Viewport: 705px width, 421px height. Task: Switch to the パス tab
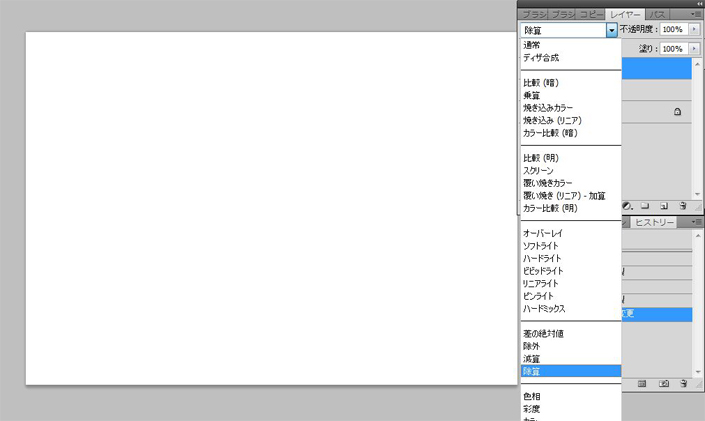point(657,14)
